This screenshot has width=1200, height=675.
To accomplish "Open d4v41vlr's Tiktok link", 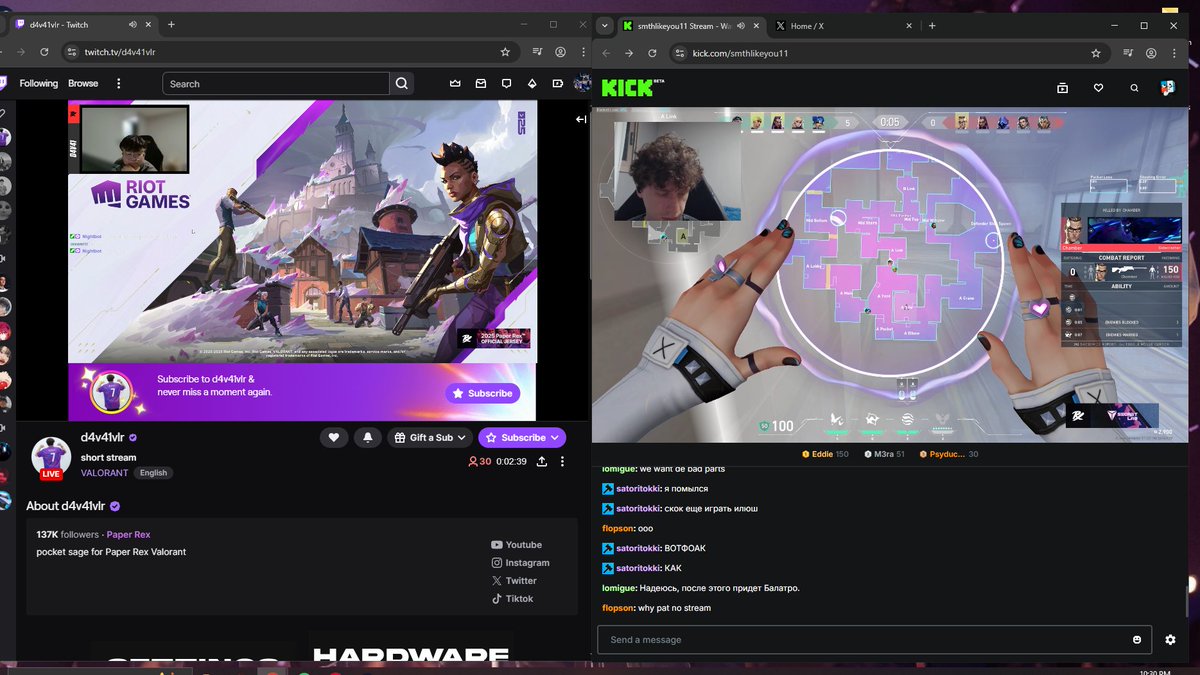I will point(512,599).
